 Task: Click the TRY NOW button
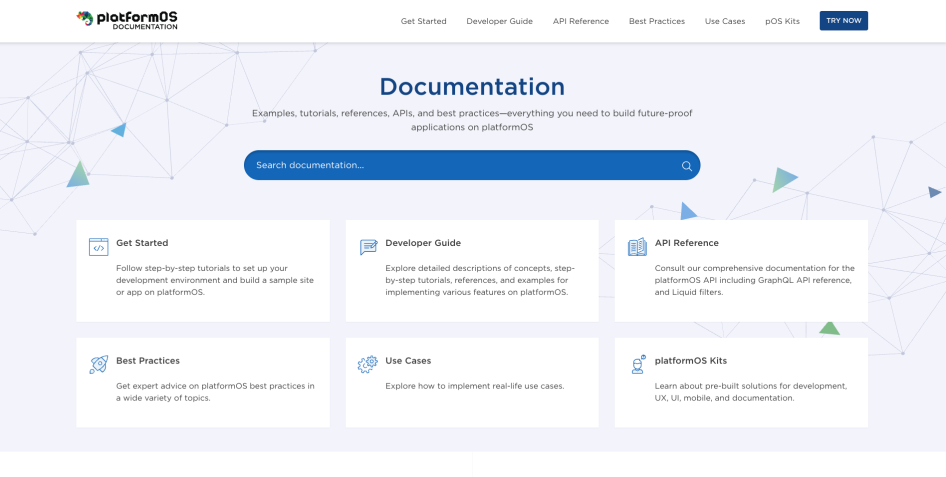(843, 21)
